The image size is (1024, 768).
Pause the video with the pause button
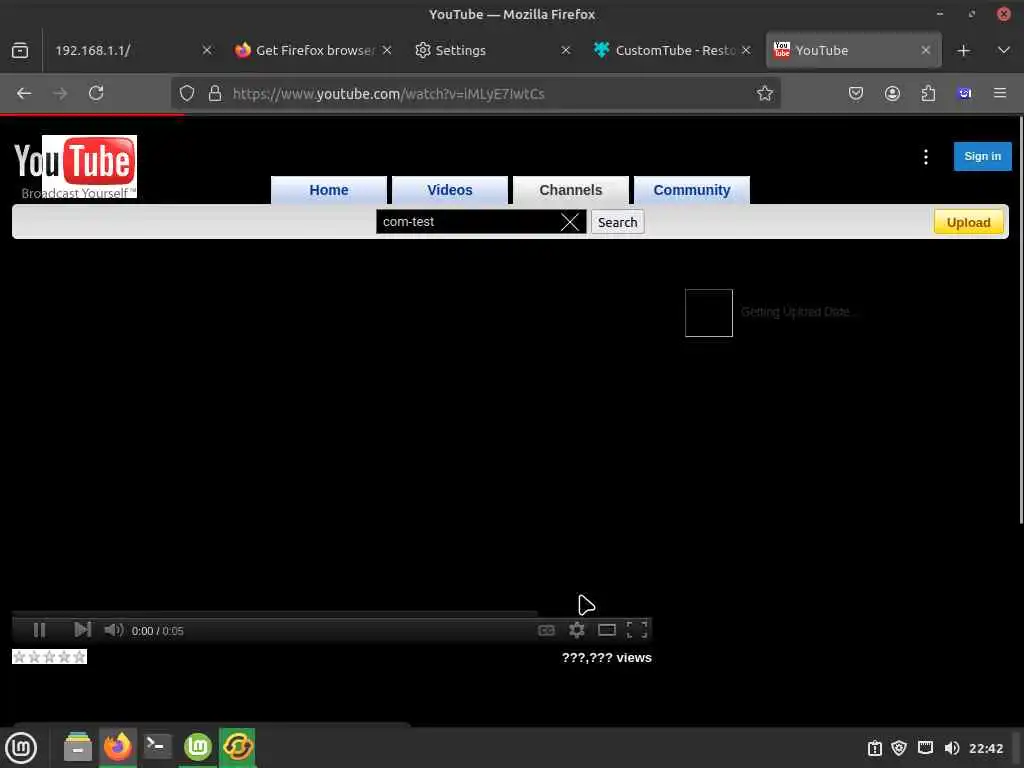tap(39, 630)
